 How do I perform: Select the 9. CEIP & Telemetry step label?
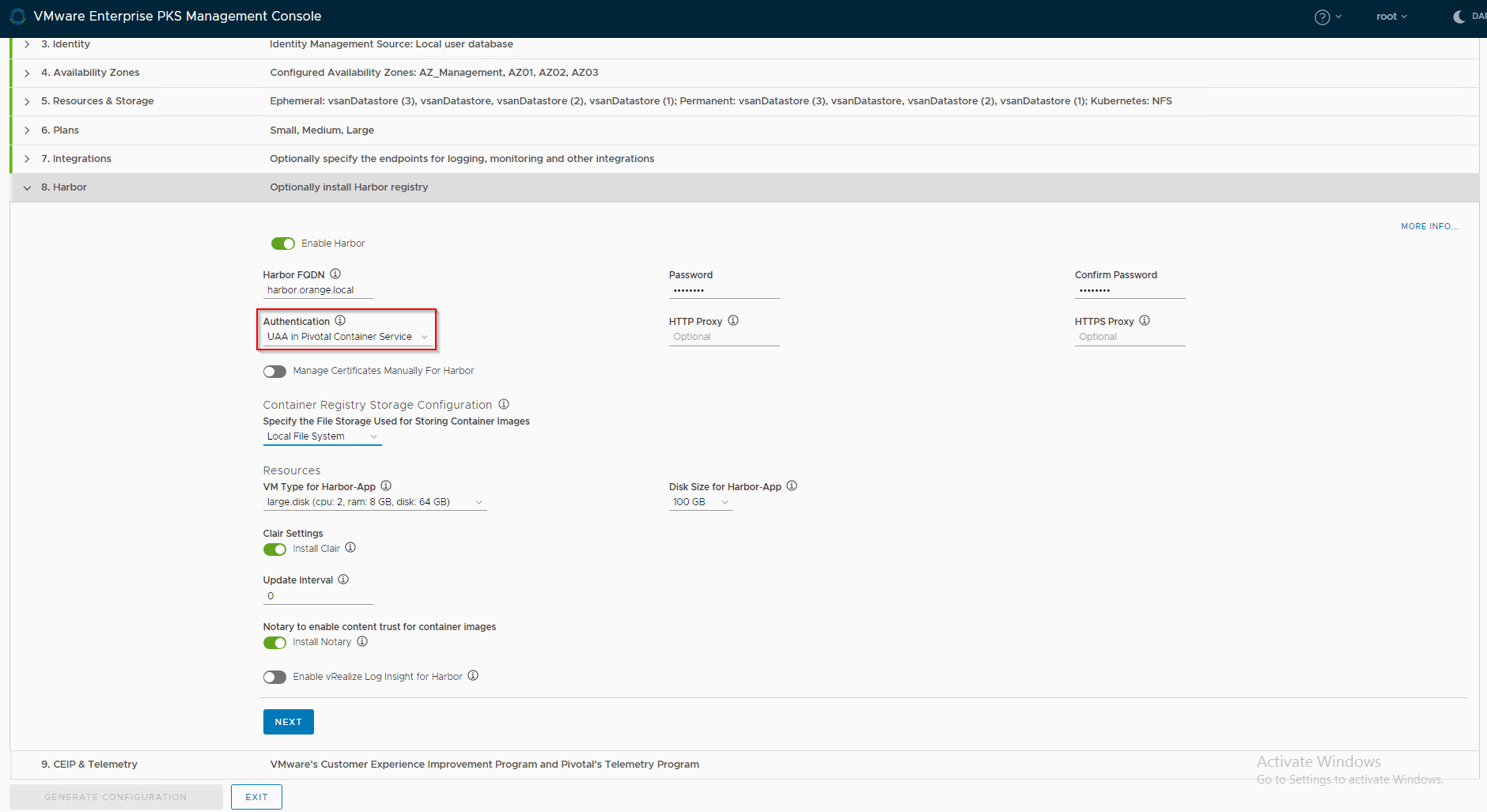pos(89,765)
